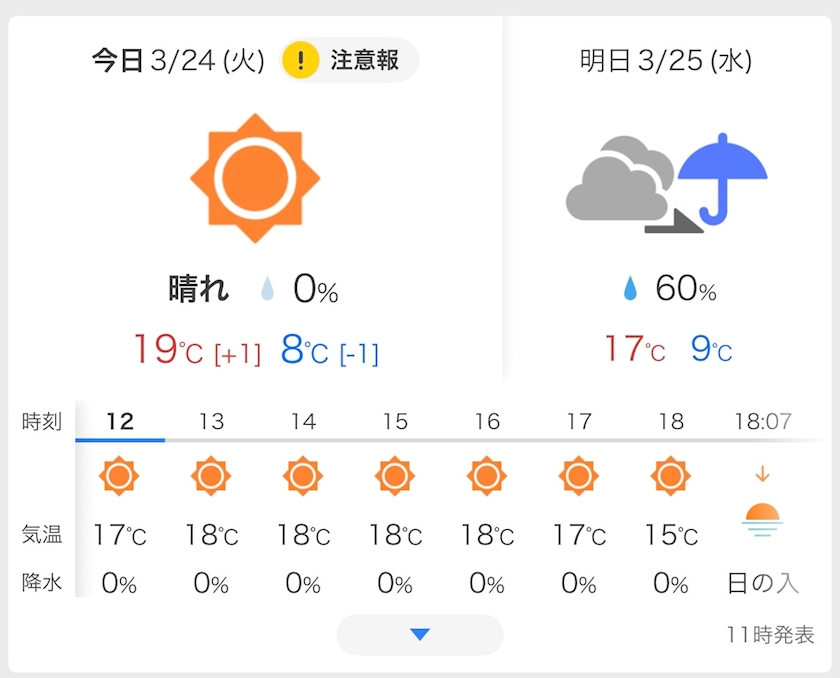
Task: Click the light raindrop icon beside 0%
Action: 268,290
